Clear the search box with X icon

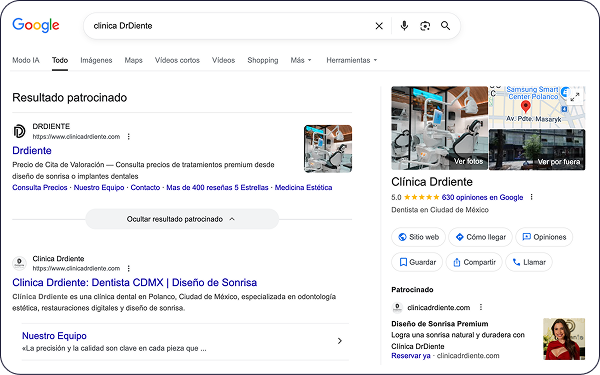click(379, 26)
